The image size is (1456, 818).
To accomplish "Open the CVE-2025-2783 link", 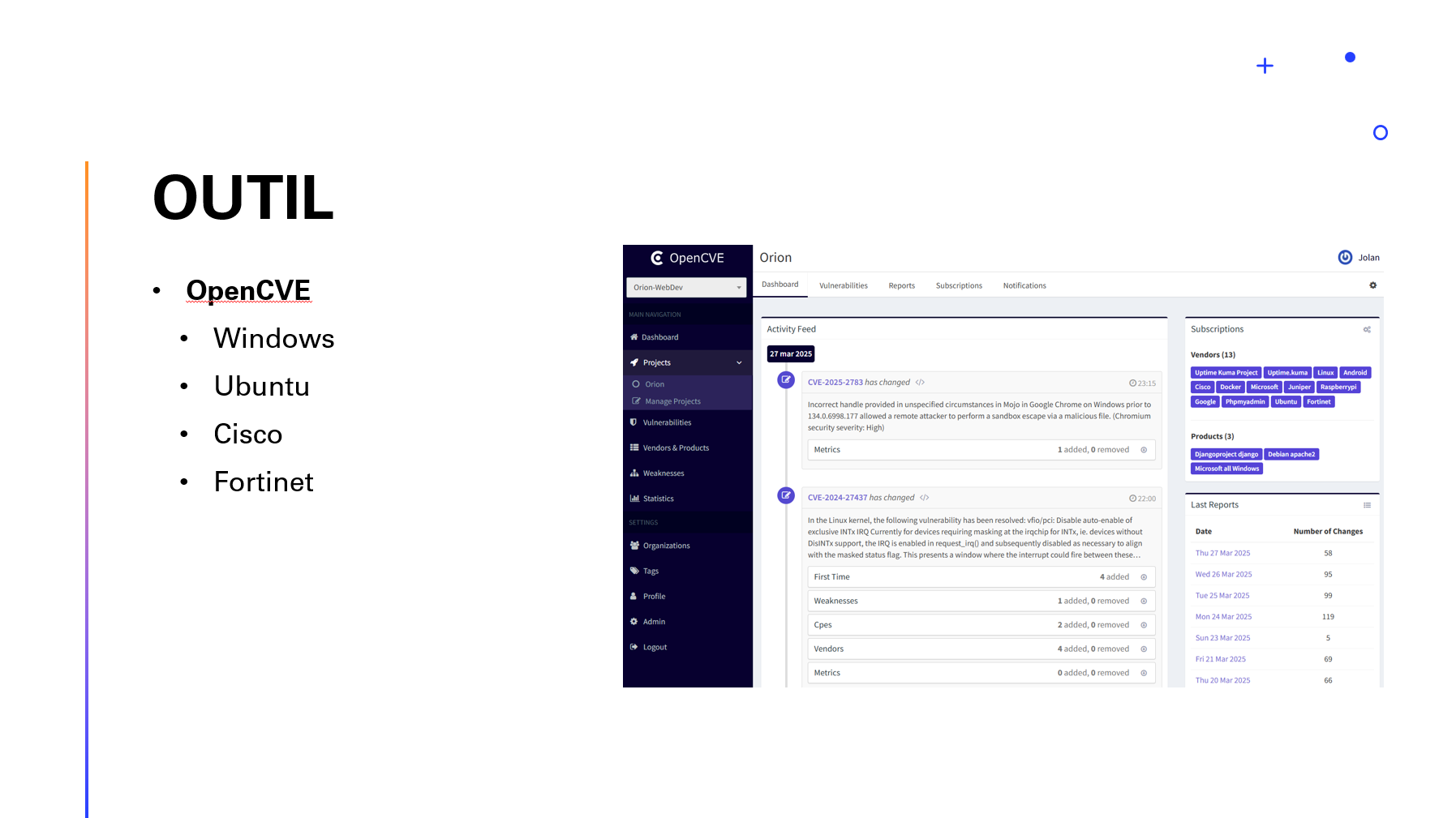I will pos(835,383).
